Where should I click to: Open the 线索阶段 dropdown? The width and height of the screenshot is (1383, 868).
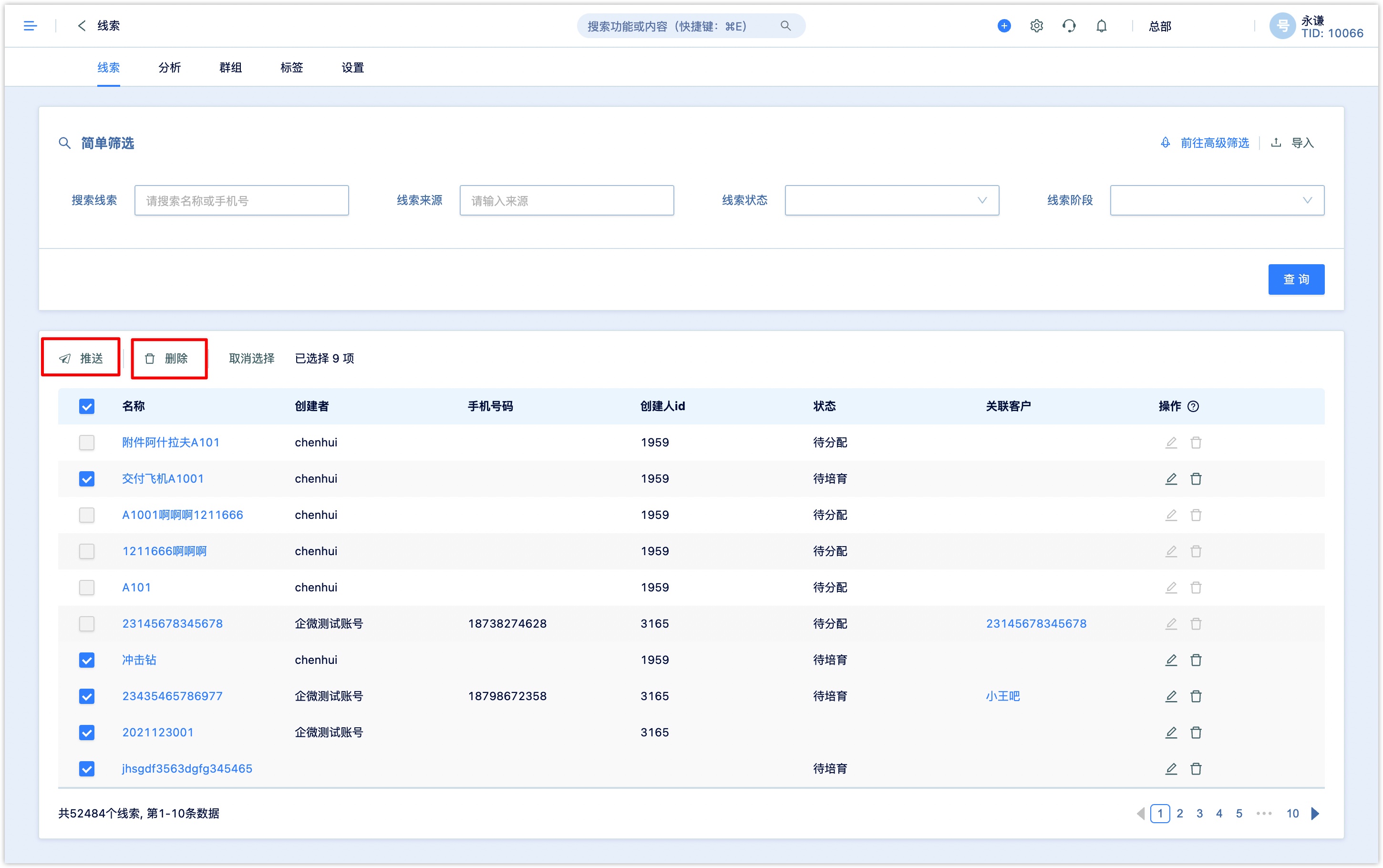click(x=1217, y=200)
